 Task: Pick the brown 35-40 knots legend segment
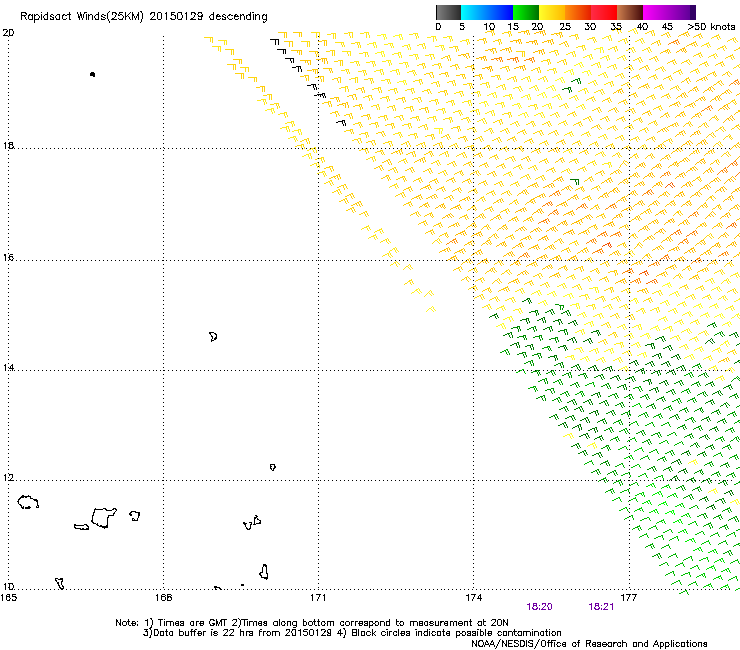click(630, 12)
